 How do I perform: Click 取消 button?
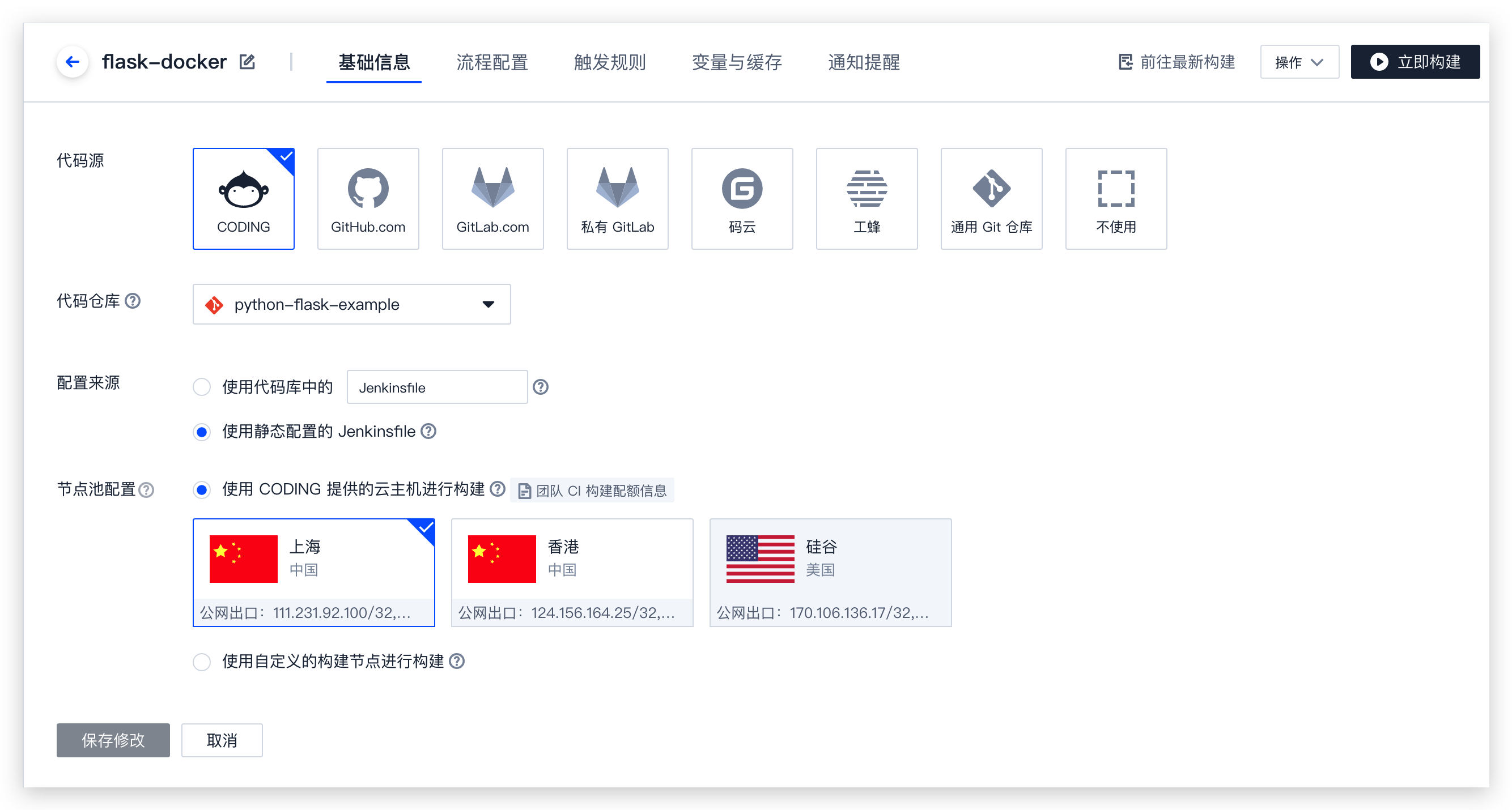click(222, 740)
